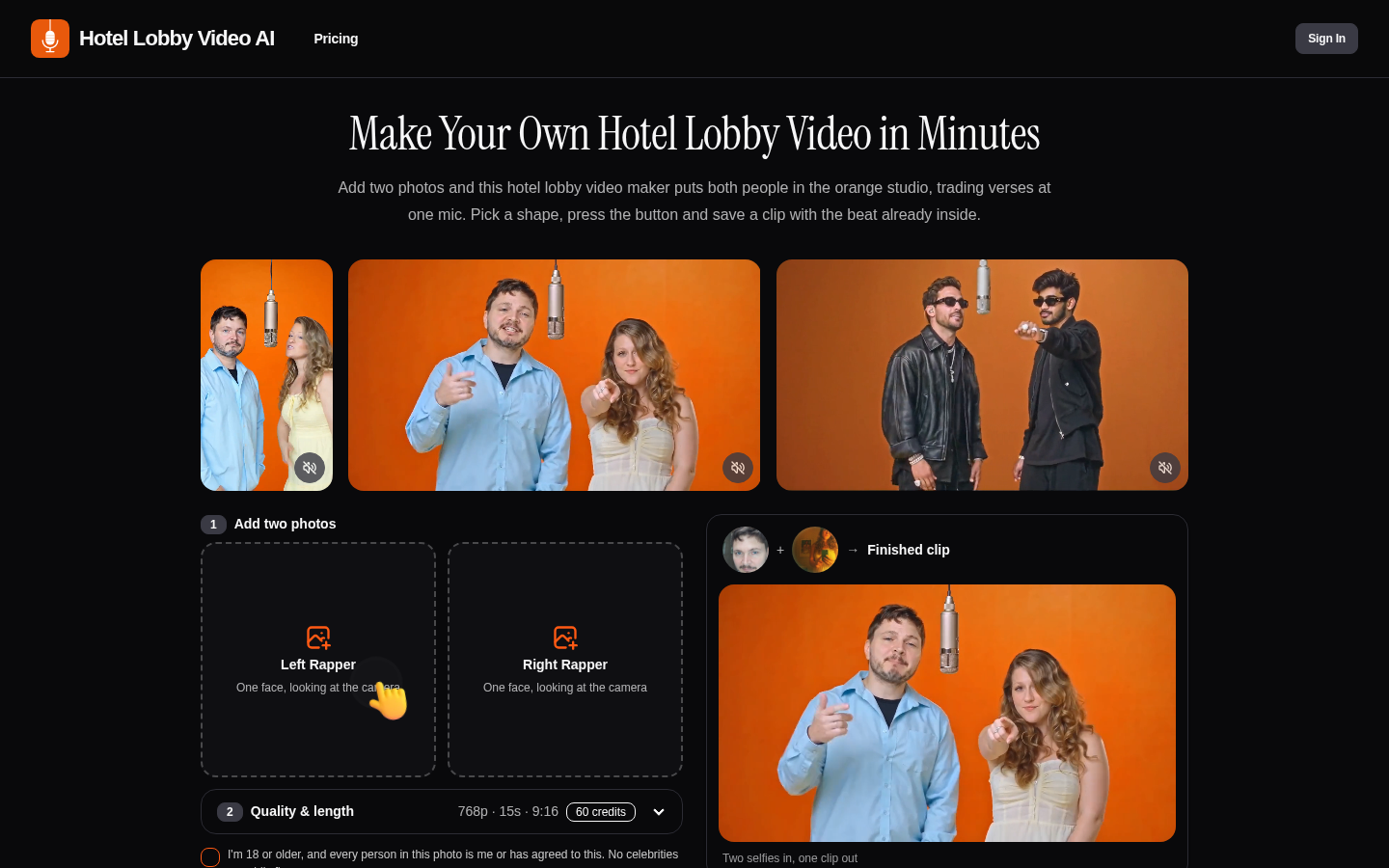Click the Right Rapper add-image icon

point(565,637)
